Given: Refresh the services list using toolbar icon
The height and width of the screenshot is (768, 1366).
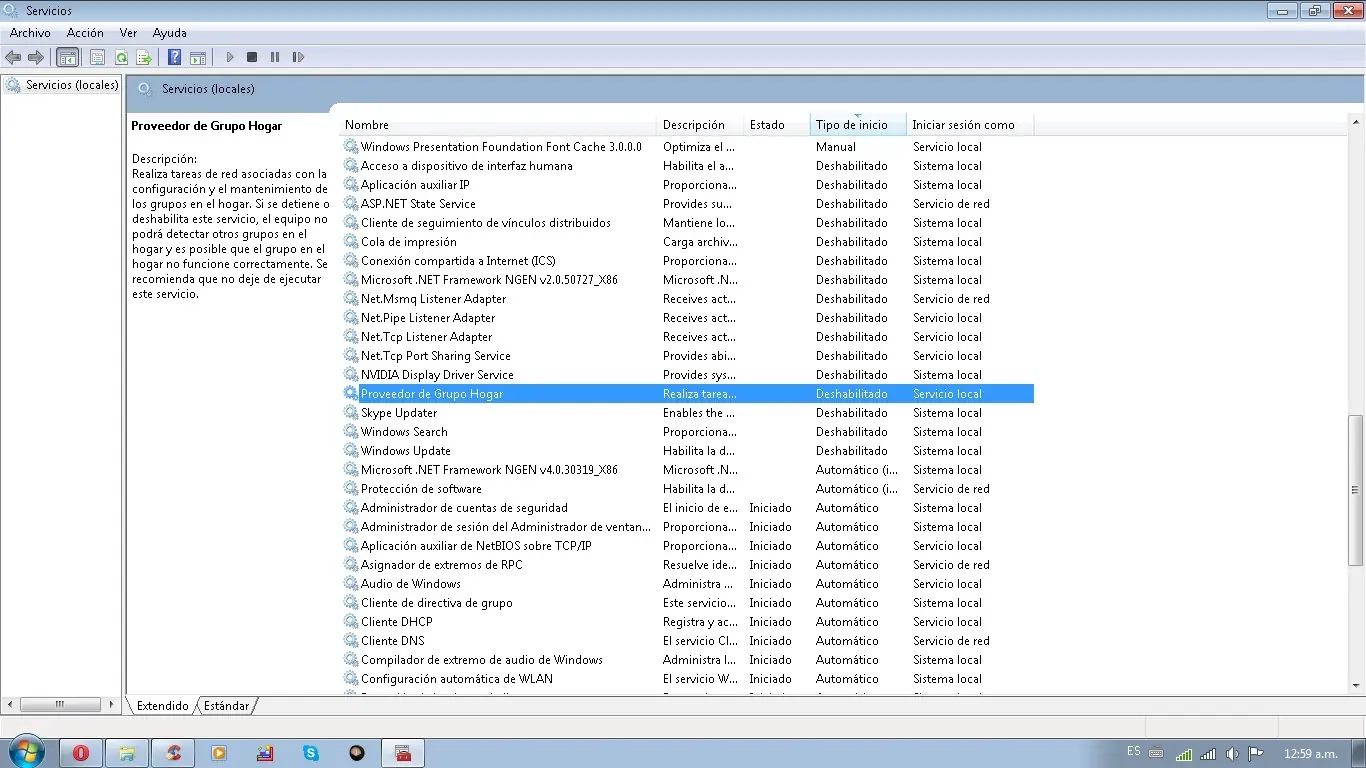Looking at the screenshot, I should click(x=121, y=57).
